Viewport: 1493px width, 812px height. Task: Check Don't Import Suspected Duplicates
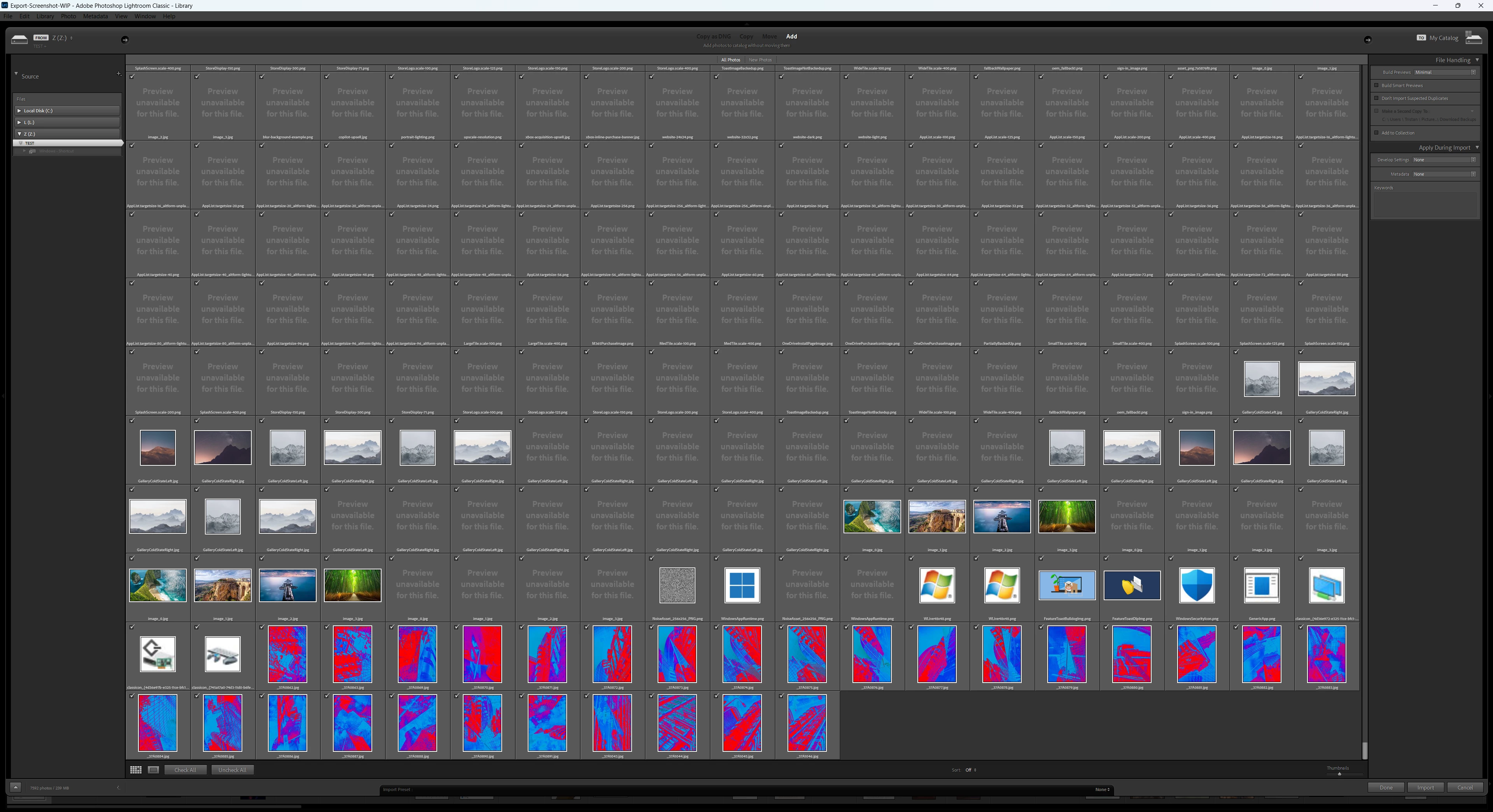click(1376, 98)
